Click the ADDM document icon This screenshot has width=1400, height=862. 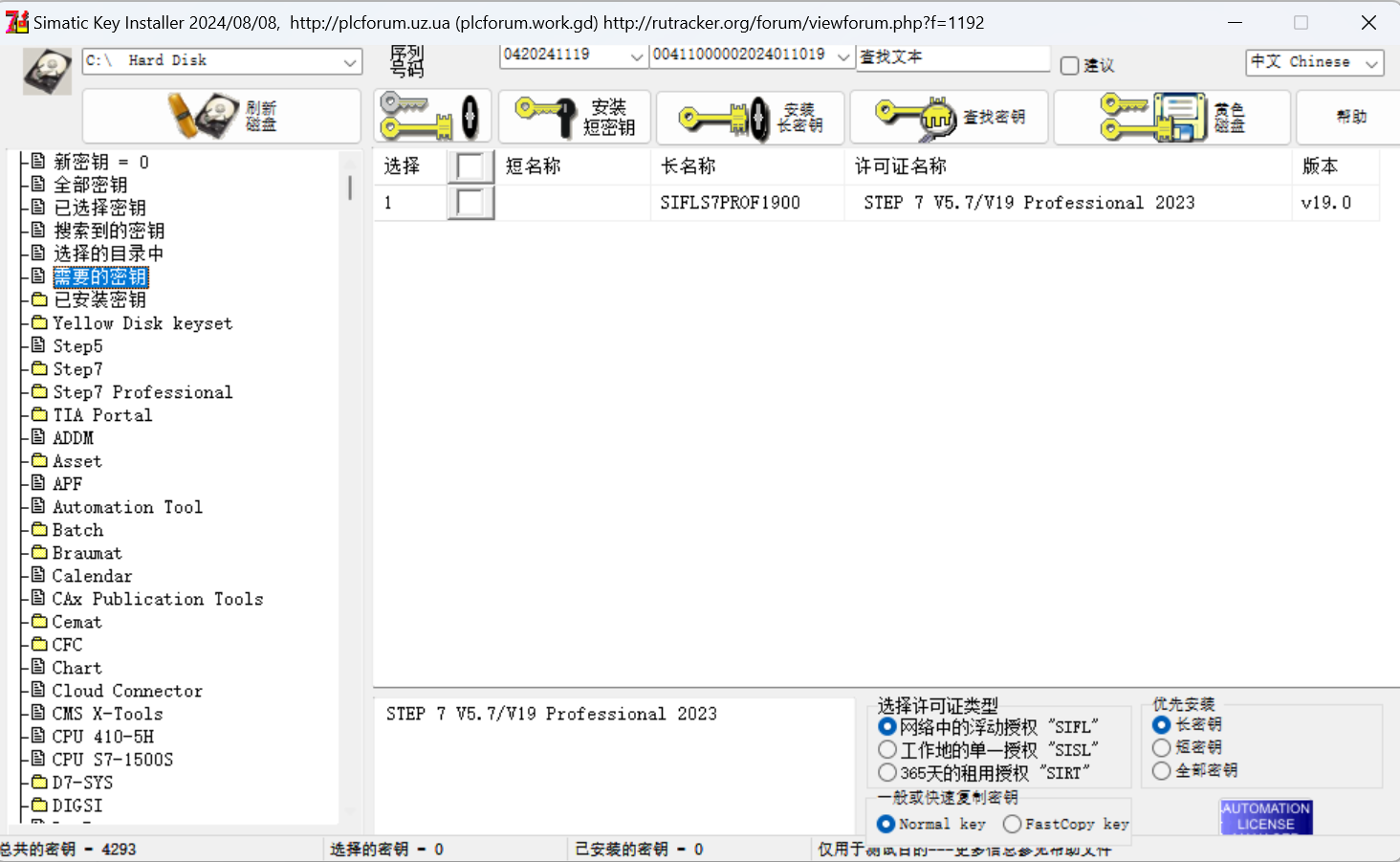pos(38,437)
